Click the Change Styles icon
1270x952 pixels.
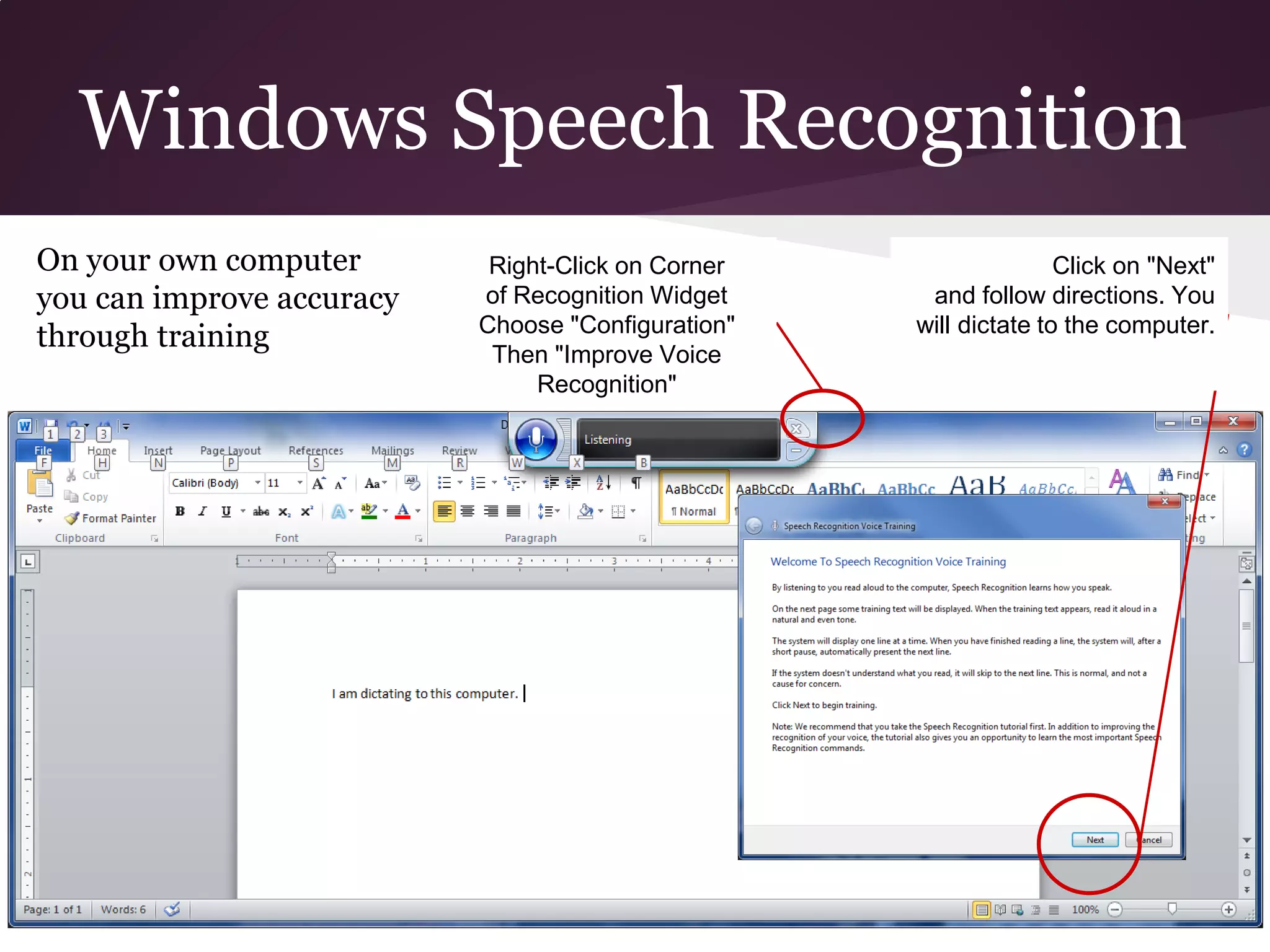[x=1122, y=482]
